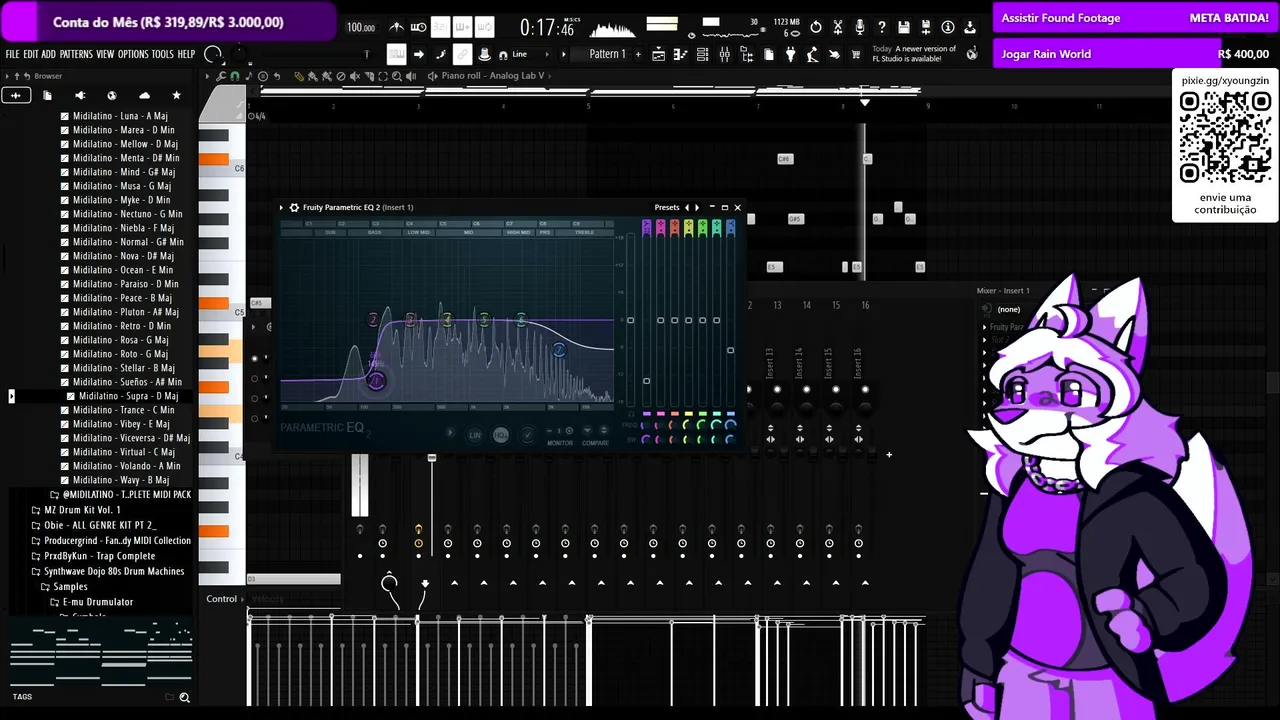The height and width of the screenshot is (720, 1280).
Task: Open the EDIT menu
Action: 31,54
